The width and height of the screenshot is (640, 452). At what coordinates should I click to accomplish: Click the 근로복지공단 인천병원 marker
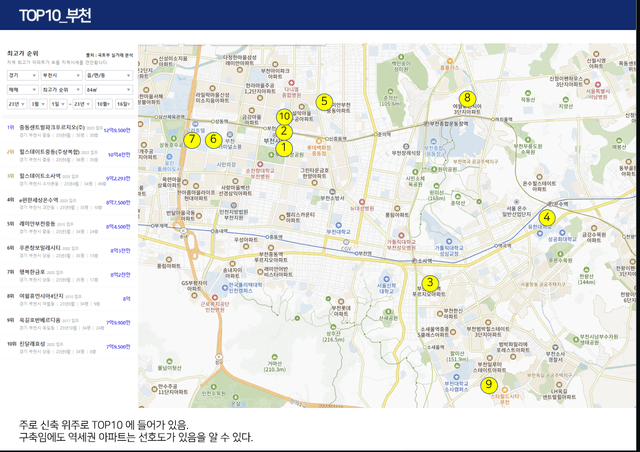[215, 298]
